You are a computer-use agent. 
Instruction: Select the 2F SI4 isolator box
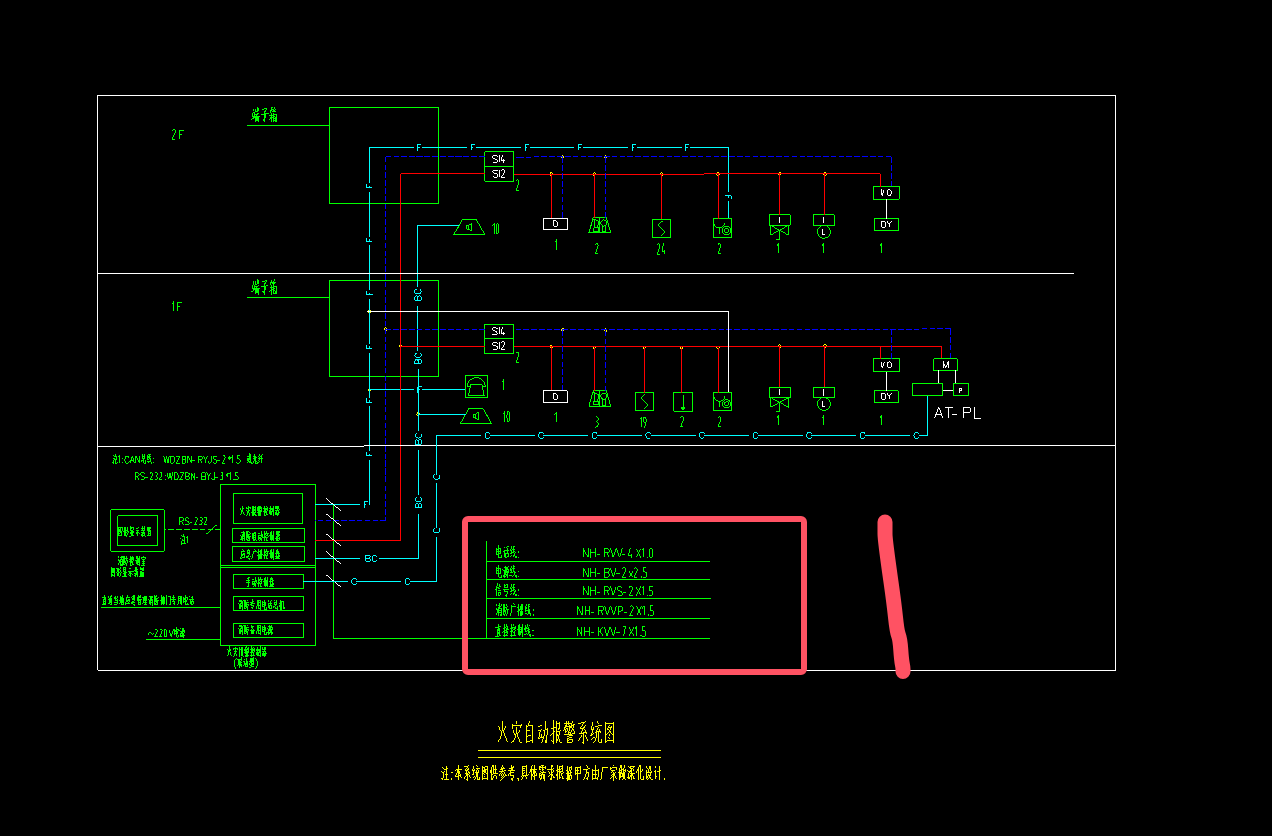499,159
